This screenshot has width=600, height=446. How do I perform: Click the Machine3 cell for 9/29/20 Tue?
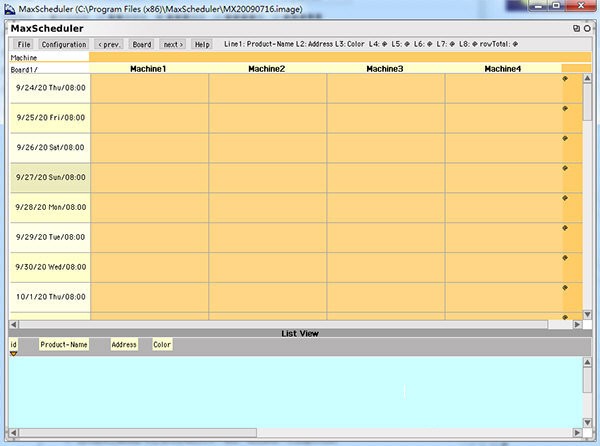386,238
